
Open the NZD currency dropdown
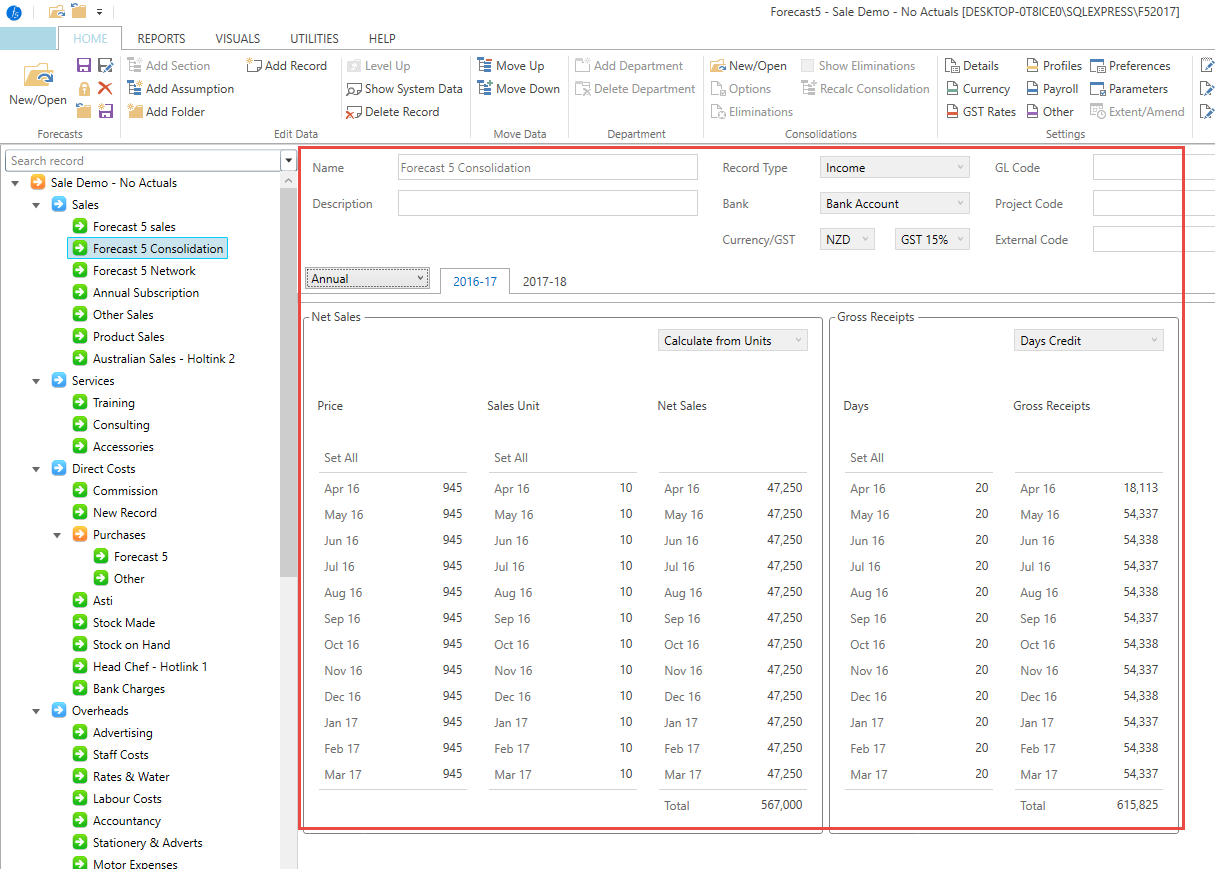pyautogui.click(x=847, y=240)
